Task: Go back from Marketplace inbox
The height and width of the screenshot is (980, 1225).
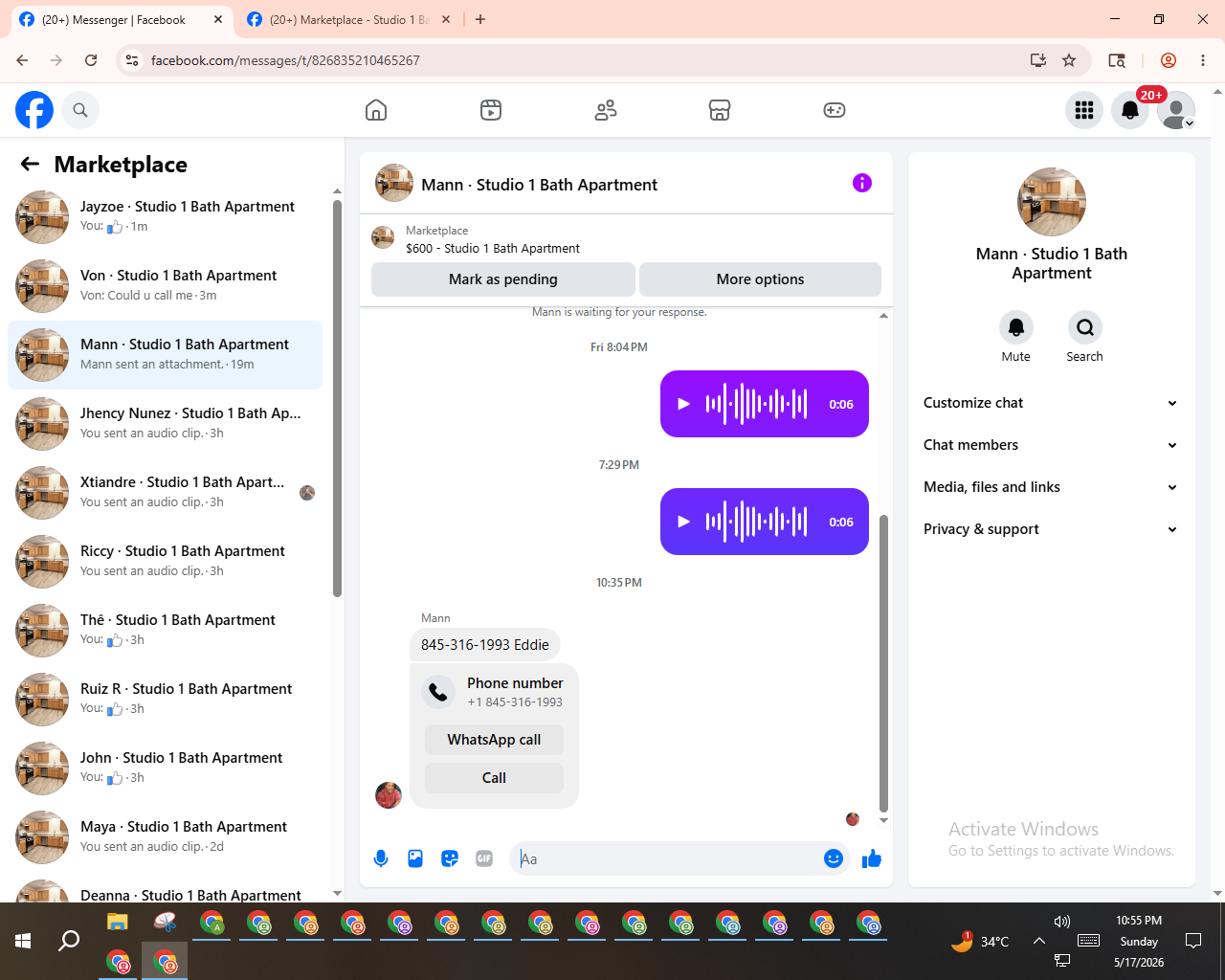Action: [x=31, y=165]
